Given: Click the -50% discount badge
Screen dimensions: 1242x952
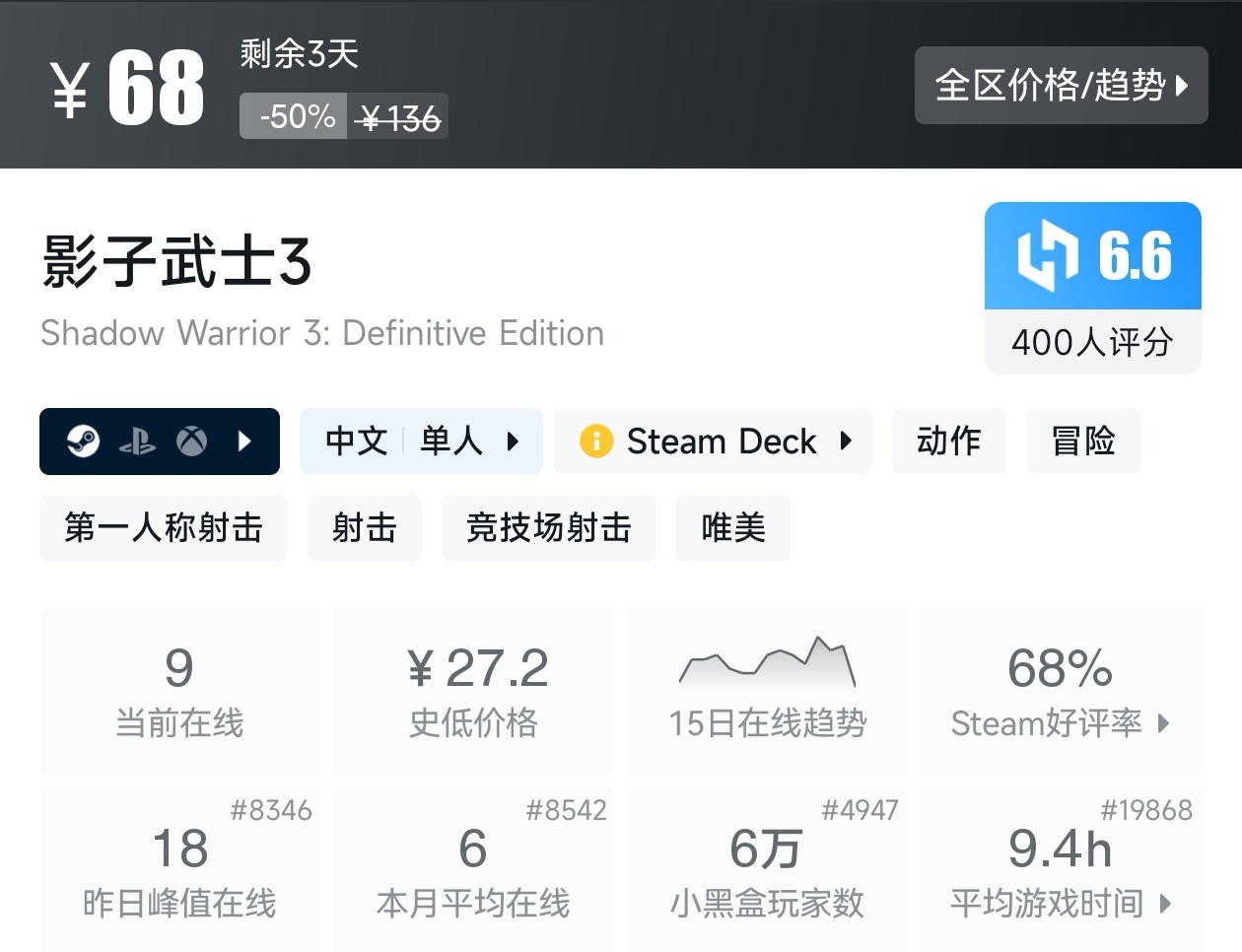Looking at the screenshot, I should tap(294, 116).
